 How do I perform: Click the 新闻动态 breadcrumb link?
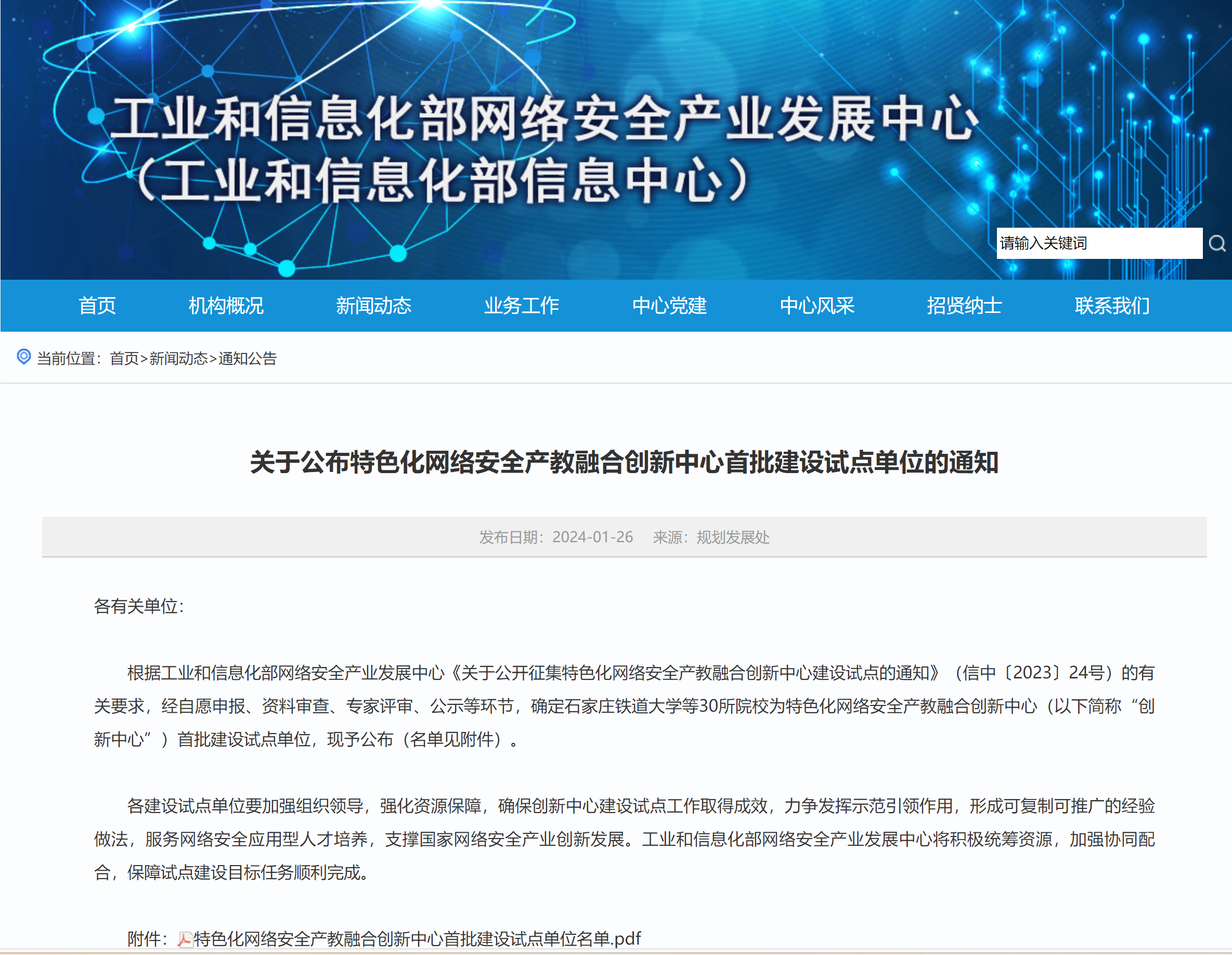tap(178, 359)
